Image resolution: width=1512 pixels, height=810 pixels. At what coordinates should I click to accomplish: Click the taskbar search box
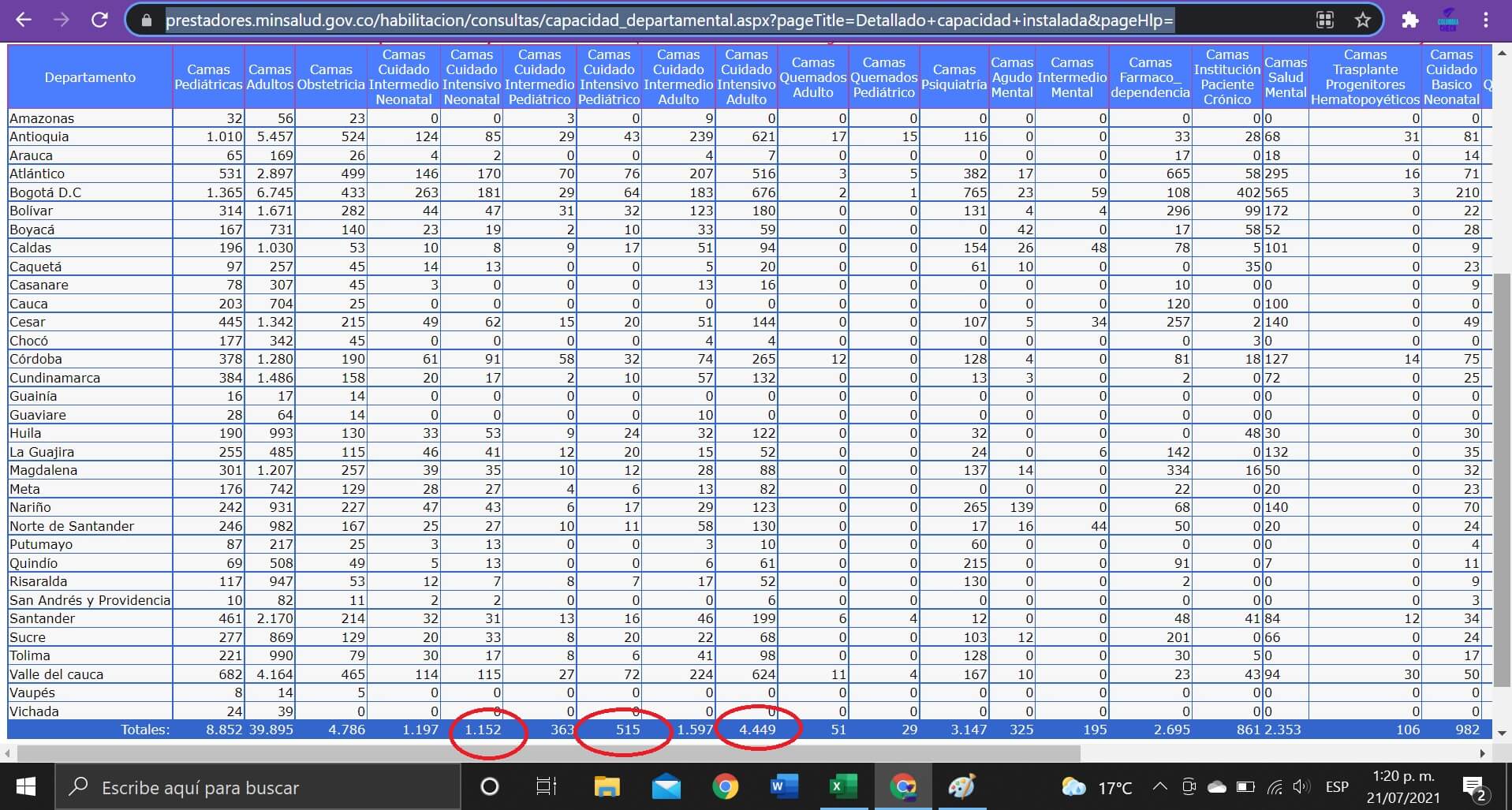click(258, 786)
